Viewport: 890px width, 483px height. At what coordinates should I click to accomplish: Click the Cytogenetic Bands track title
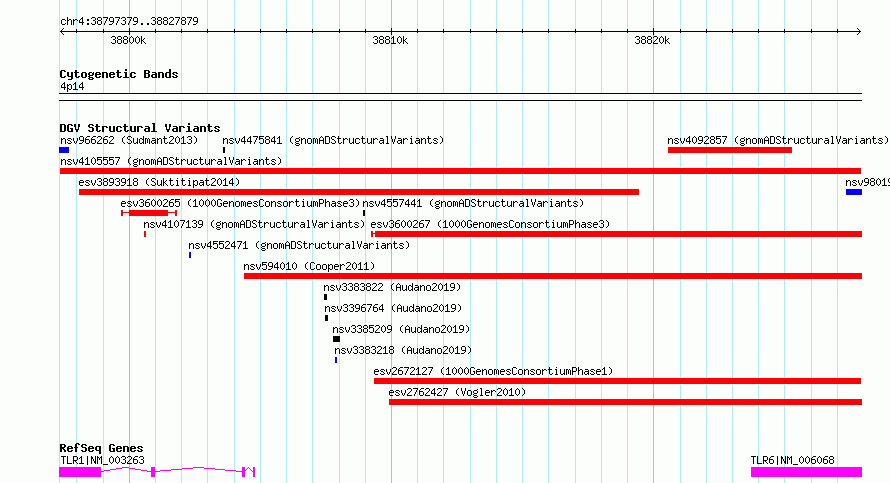(x=119, y=74)
